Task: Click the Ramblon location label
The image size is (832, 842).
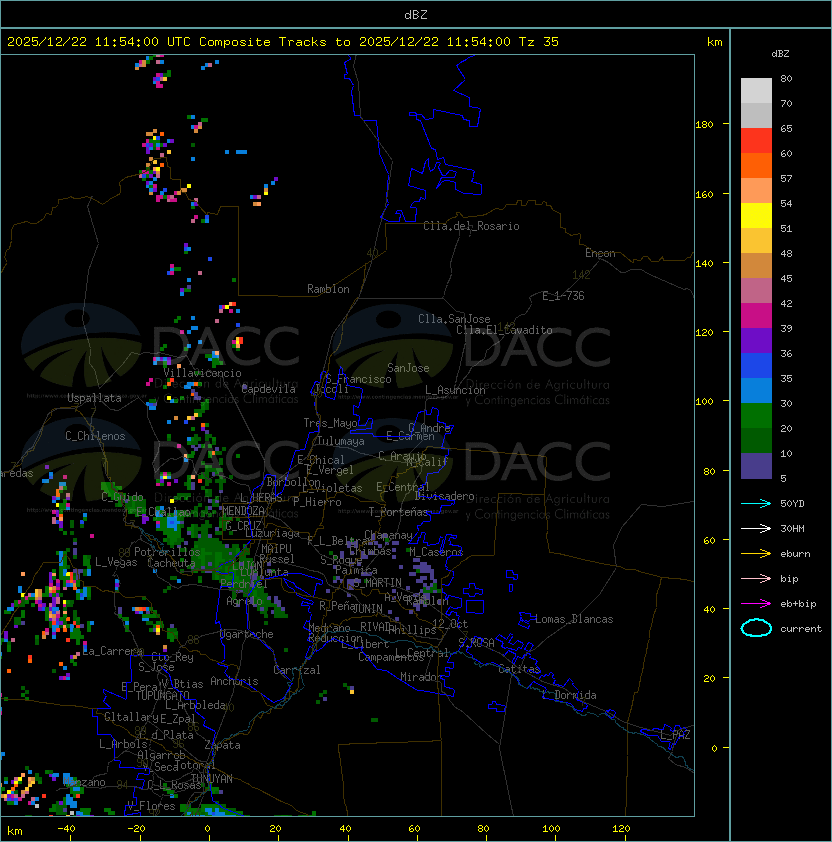Action: pyautogui.click(x=328, y=289)
